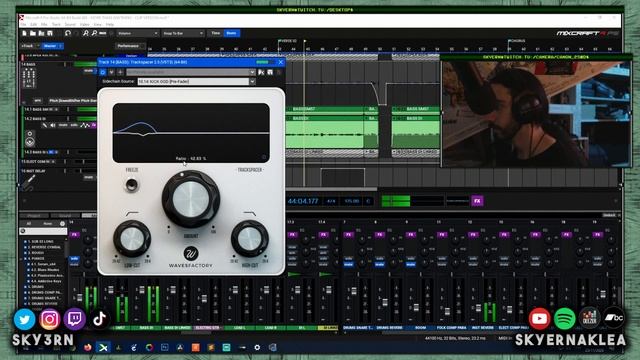Switch to the Project tab in the lower panel

[34, 216]
